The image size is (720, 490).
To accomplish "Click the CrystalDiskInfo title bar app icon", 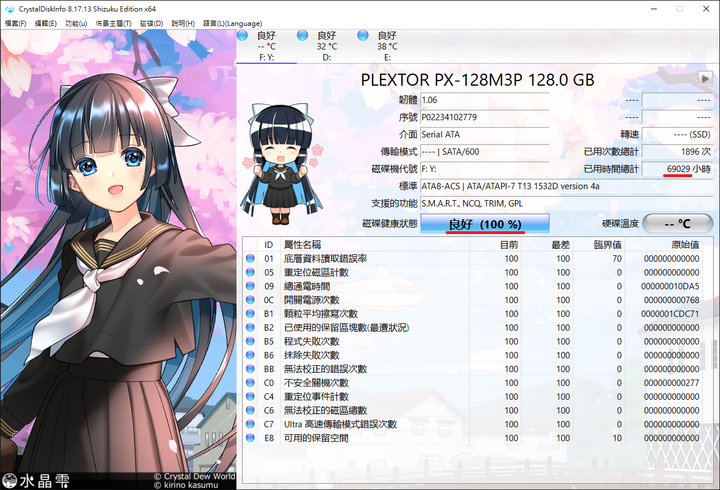I will click(9, 9).
